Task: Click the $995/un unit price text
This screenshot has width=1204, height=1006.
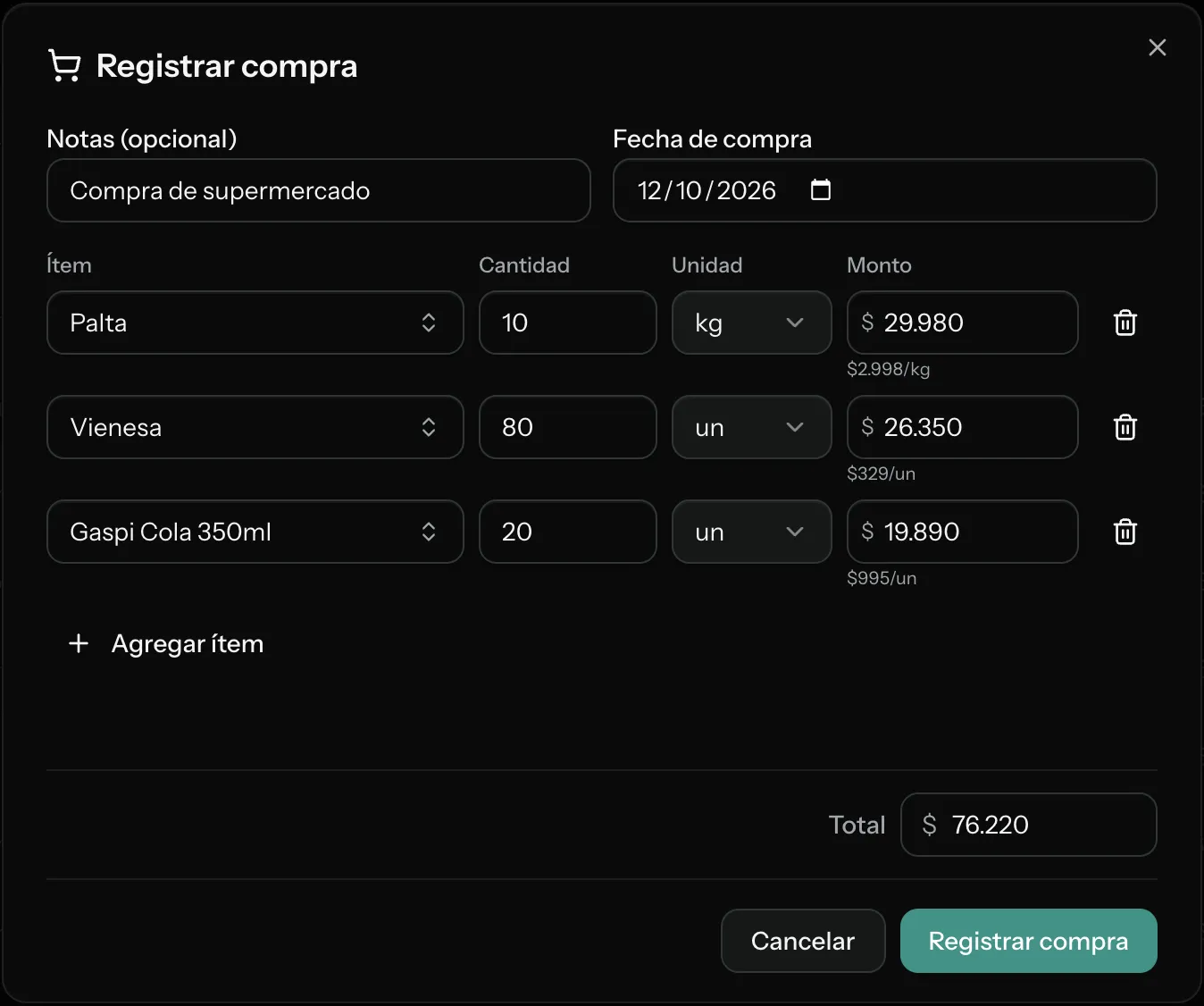Action: [x=882, y=578]
